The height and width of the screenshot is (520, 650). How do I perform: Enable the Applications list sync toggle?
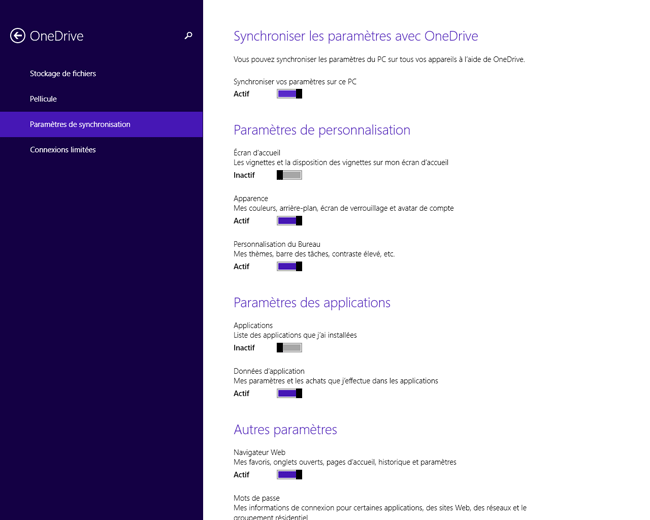(289, 347)
